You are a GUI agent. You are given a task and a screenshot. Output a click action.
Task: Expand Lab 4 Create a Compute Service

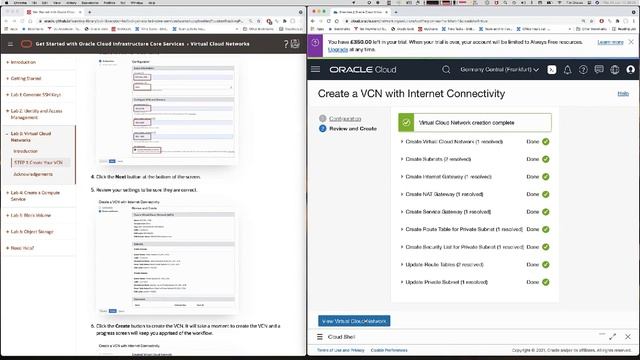tap(35, 196)
